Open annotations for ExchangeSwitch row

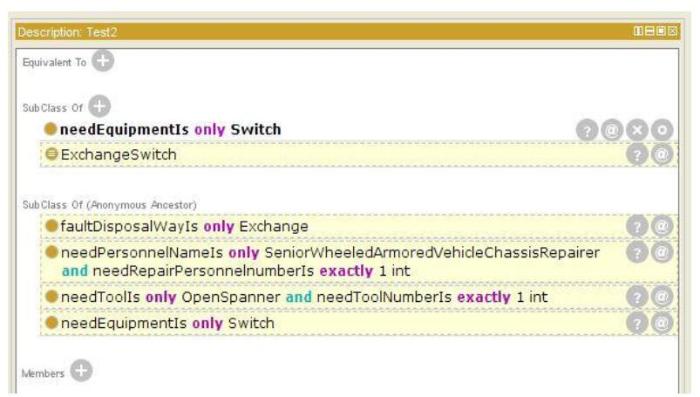click(x=662, y=155)
